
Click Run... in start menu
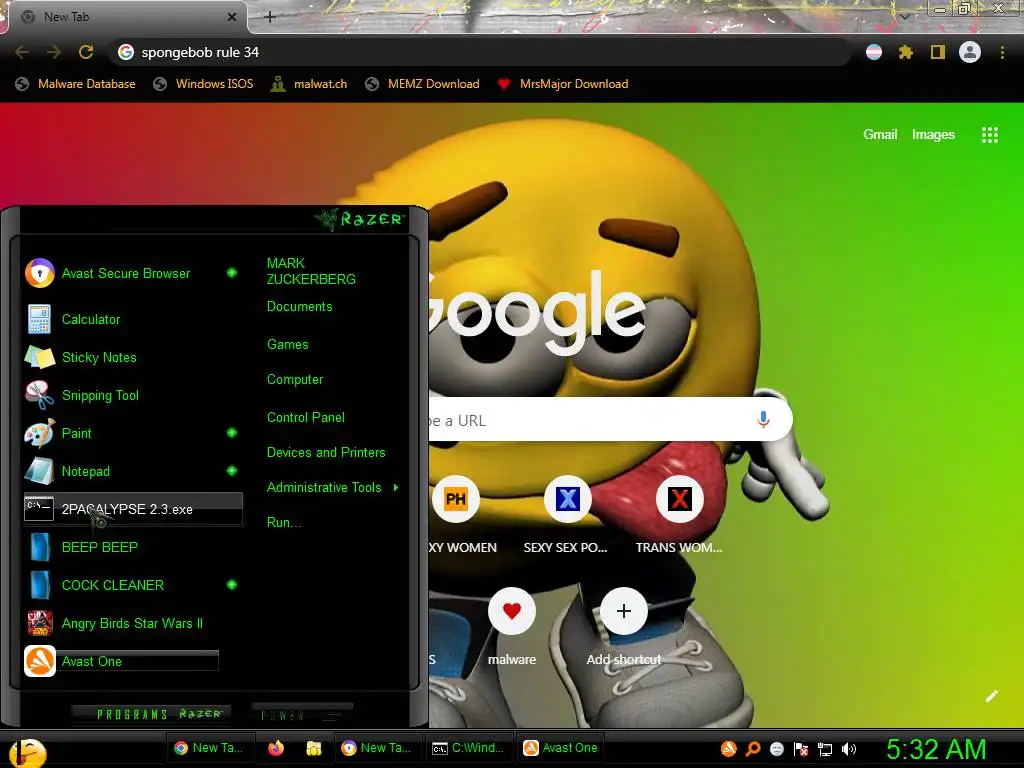coord(284,522)
